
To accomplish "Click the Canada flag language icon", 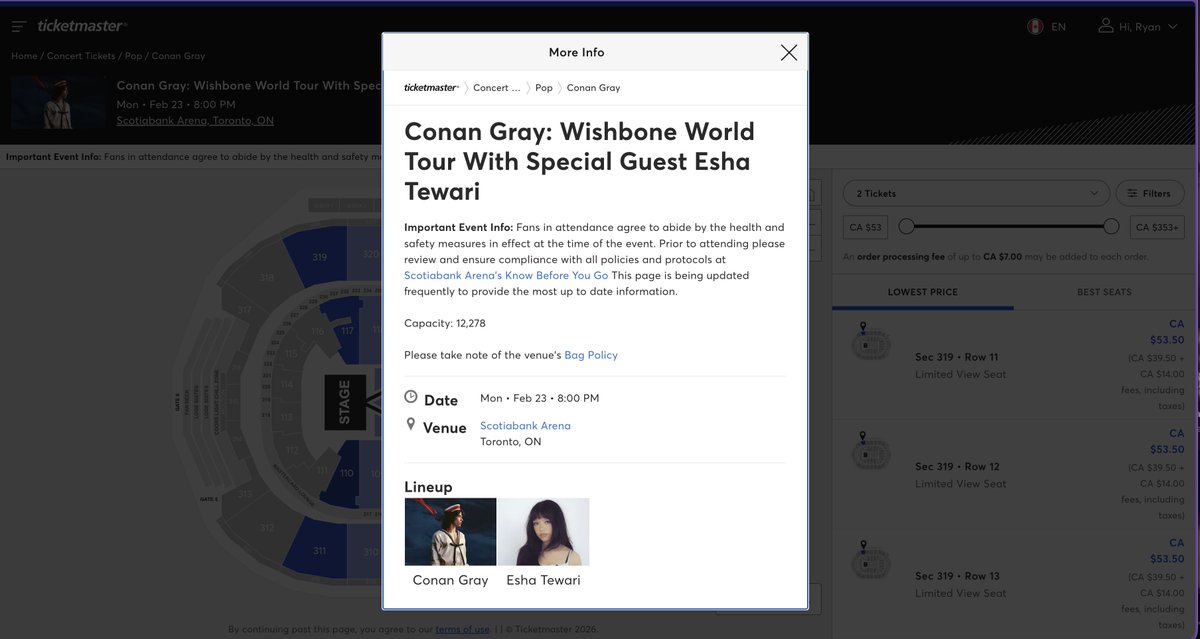I will pyautogui.click(x=1036, y=27).
